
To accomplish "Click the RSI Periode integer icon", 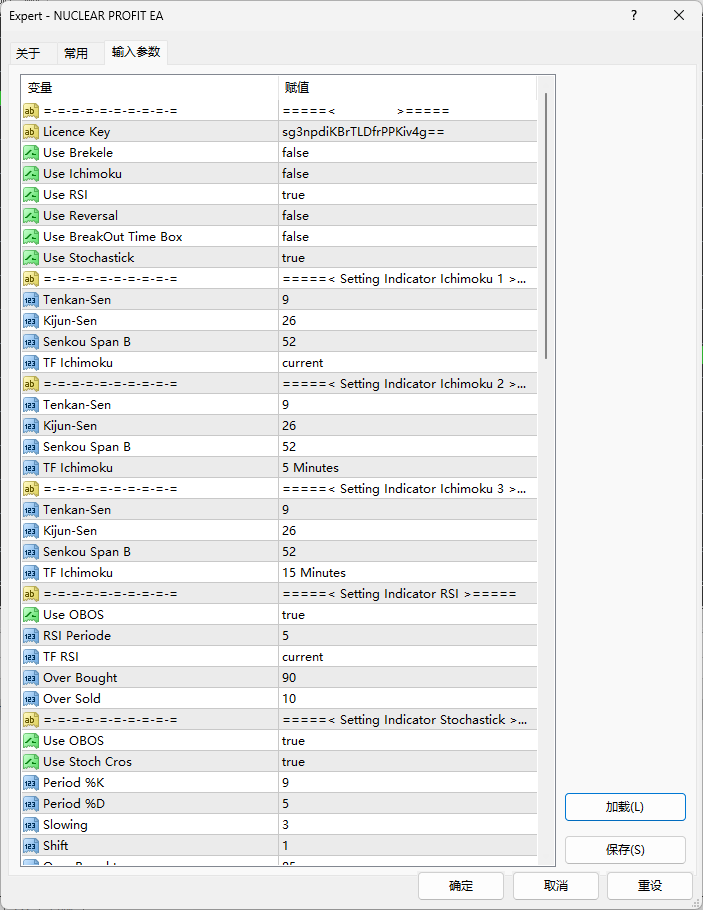I will (x=31, y=636).
